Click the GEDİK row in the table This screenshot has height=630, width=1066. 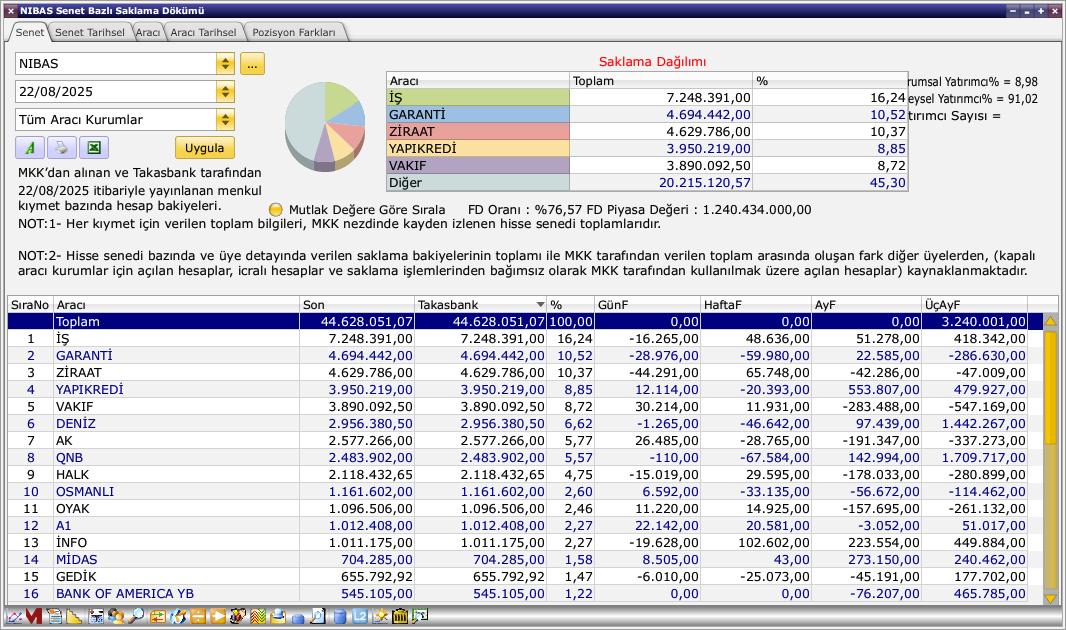pos(525,576)
